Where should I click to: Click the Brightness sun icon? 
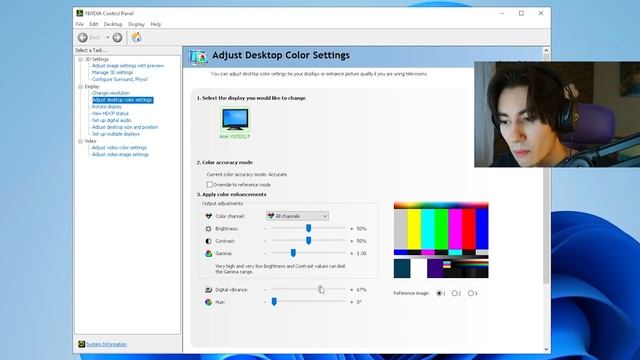point(208,229)
